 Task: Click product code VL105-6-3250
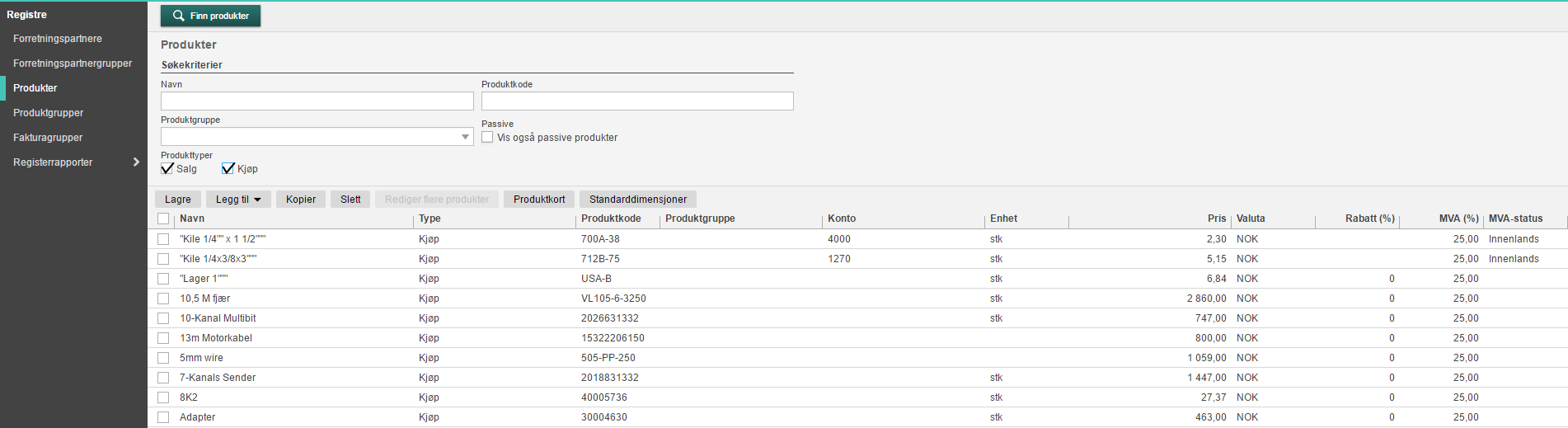tap(613, 299)
